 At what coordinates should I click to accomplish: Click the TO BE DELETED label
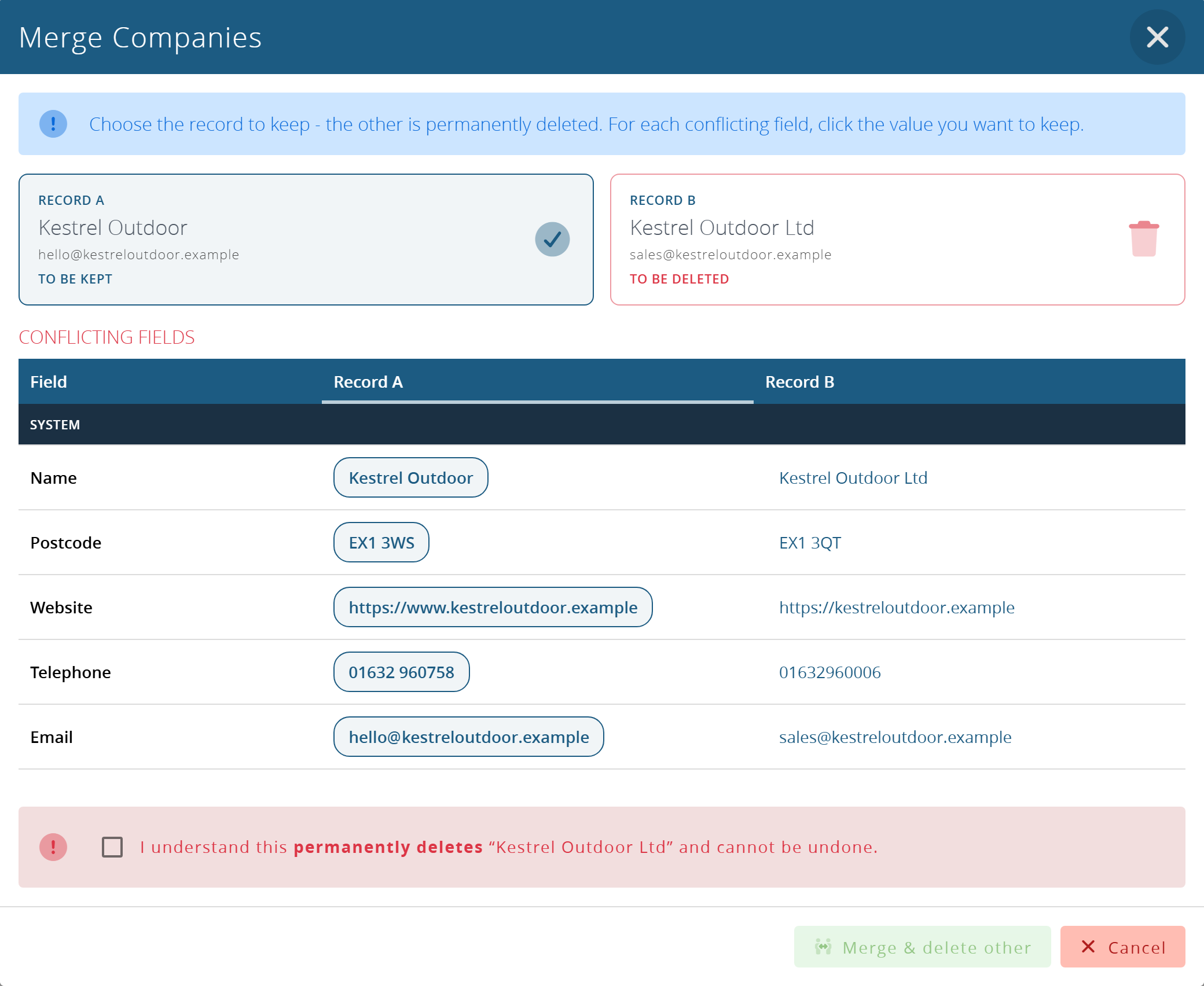pyautogui.click(x=679, y=279)
